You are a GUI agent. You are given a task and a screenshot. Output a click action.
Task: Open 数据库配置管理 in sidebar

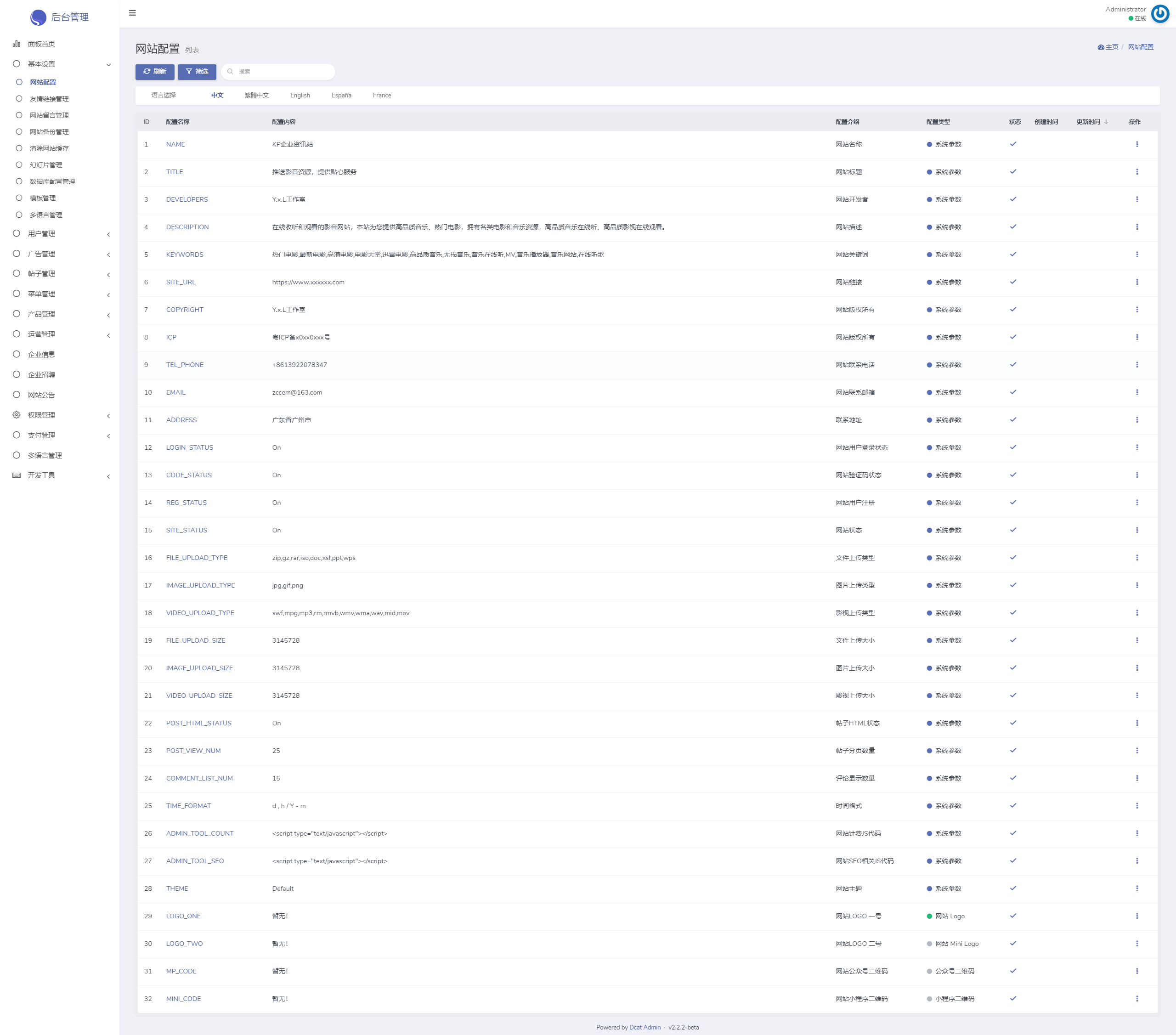pyautogui.click(x=52, y=182)
